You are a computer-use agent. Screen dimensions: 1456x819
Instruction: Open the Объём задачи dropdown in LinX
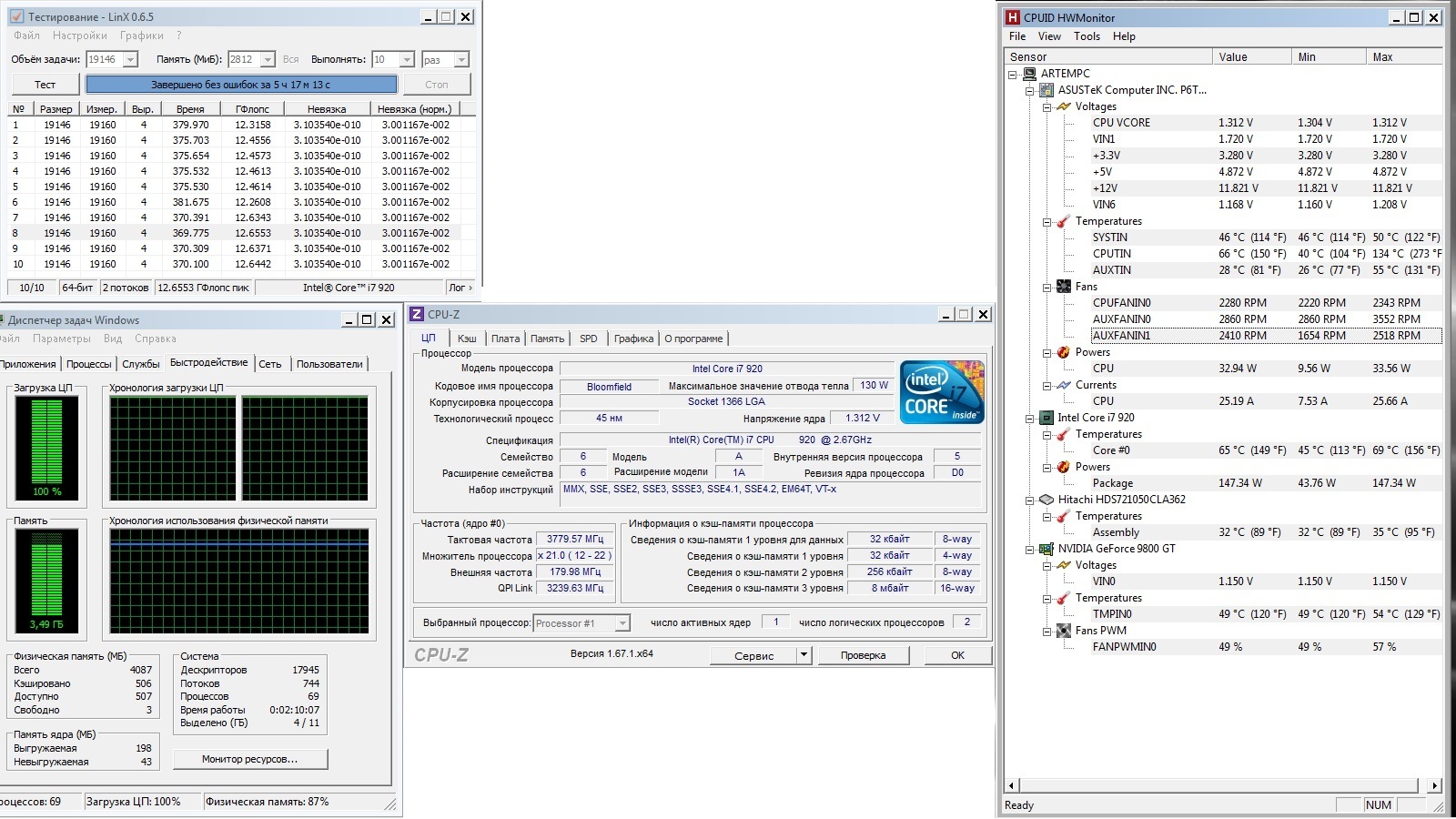130,59
